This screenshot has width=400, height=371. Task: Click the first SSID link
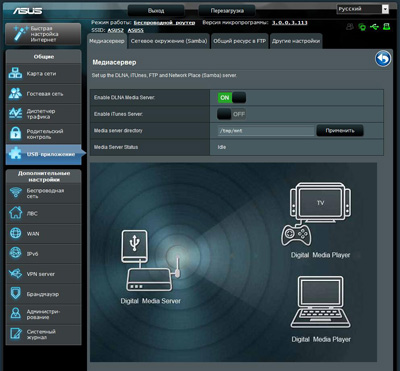[115, 30]
